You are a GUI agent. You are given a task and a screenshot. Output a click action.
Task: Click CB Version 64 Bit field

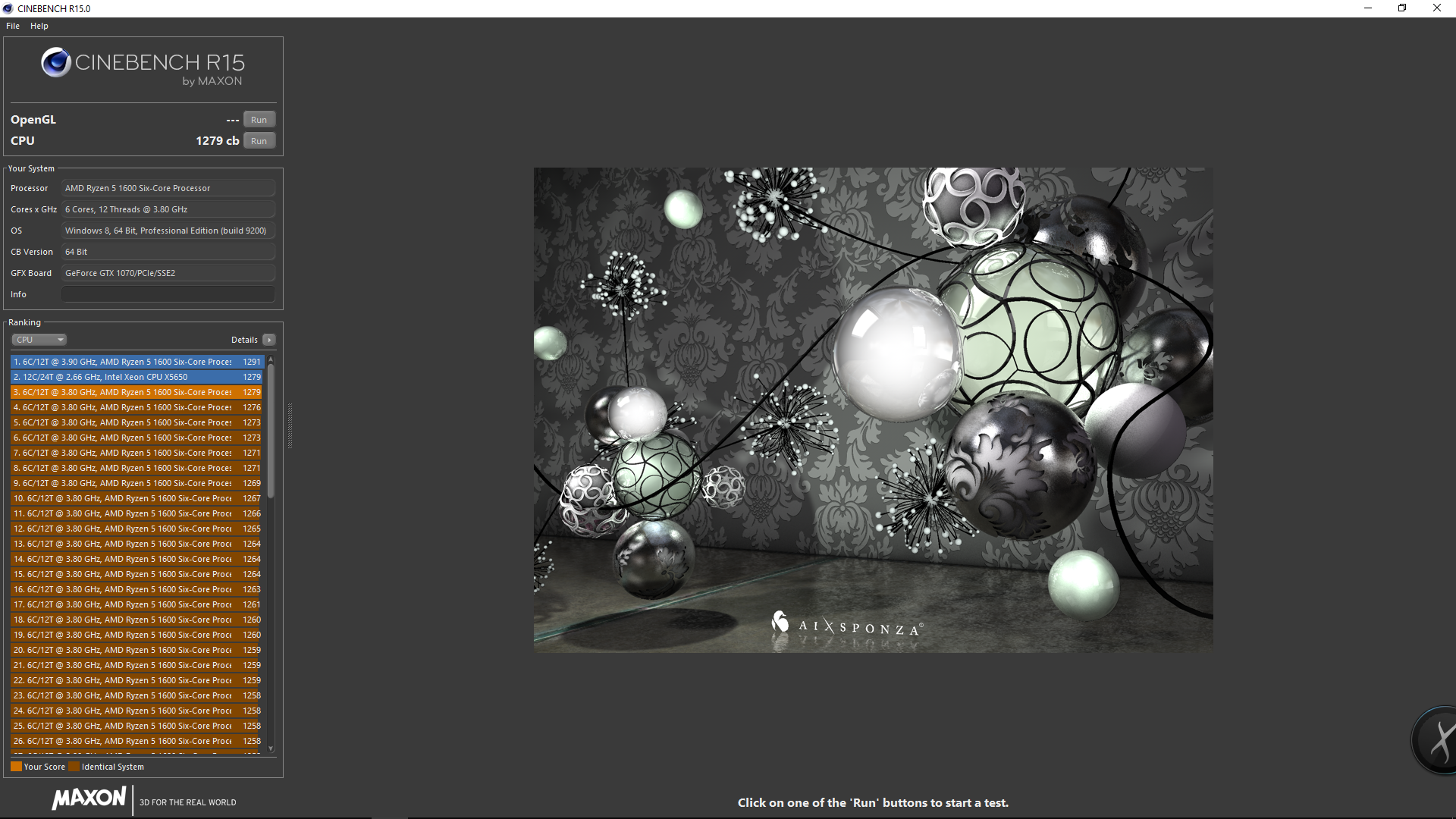click(168, 252)
